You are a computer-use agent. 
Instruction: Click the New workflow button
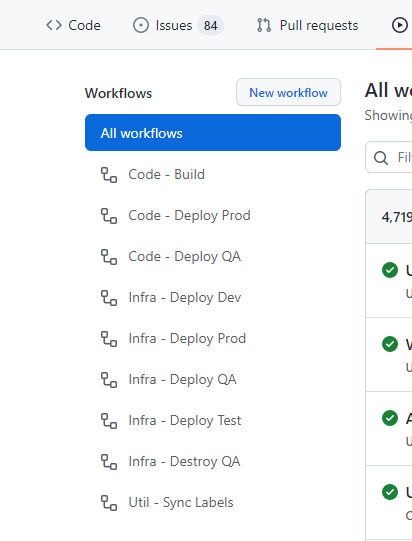pyautogui.click(x=288, y=92)
